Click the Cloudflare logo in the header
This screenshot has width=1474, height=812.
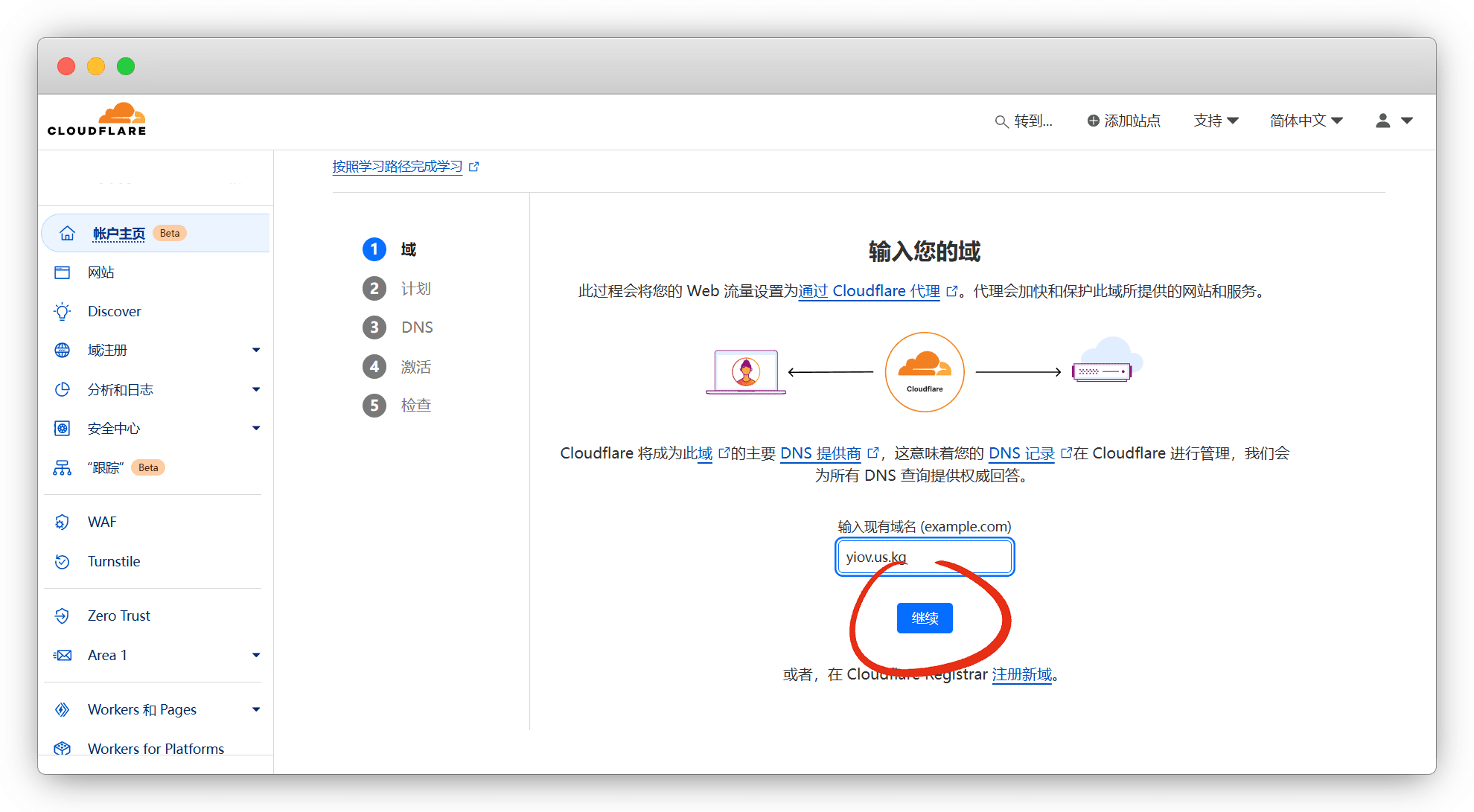(x=97, y=120)
